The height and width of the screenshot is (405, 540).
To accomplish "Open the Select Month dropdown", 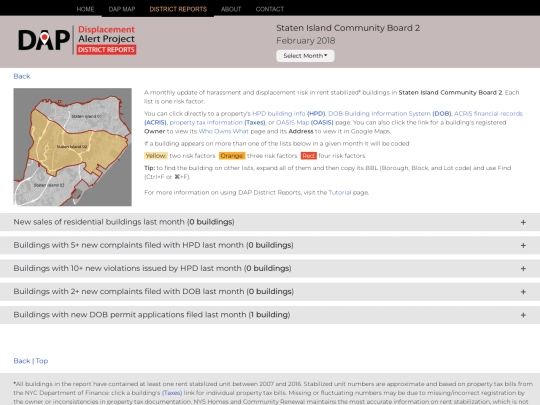I will pos(305,56).
